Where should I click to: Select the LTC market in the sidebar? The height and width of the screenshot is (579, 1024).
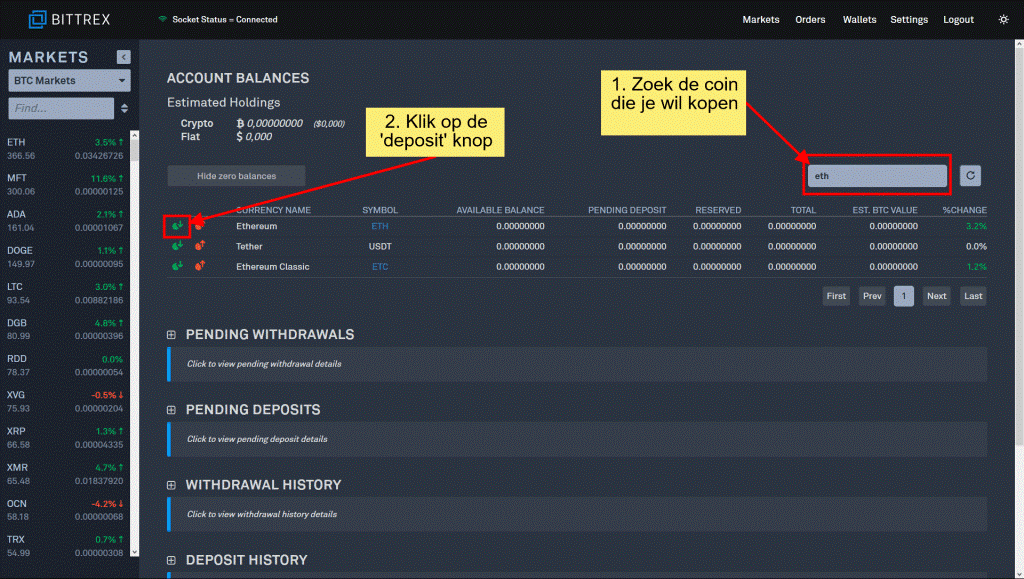65,293
